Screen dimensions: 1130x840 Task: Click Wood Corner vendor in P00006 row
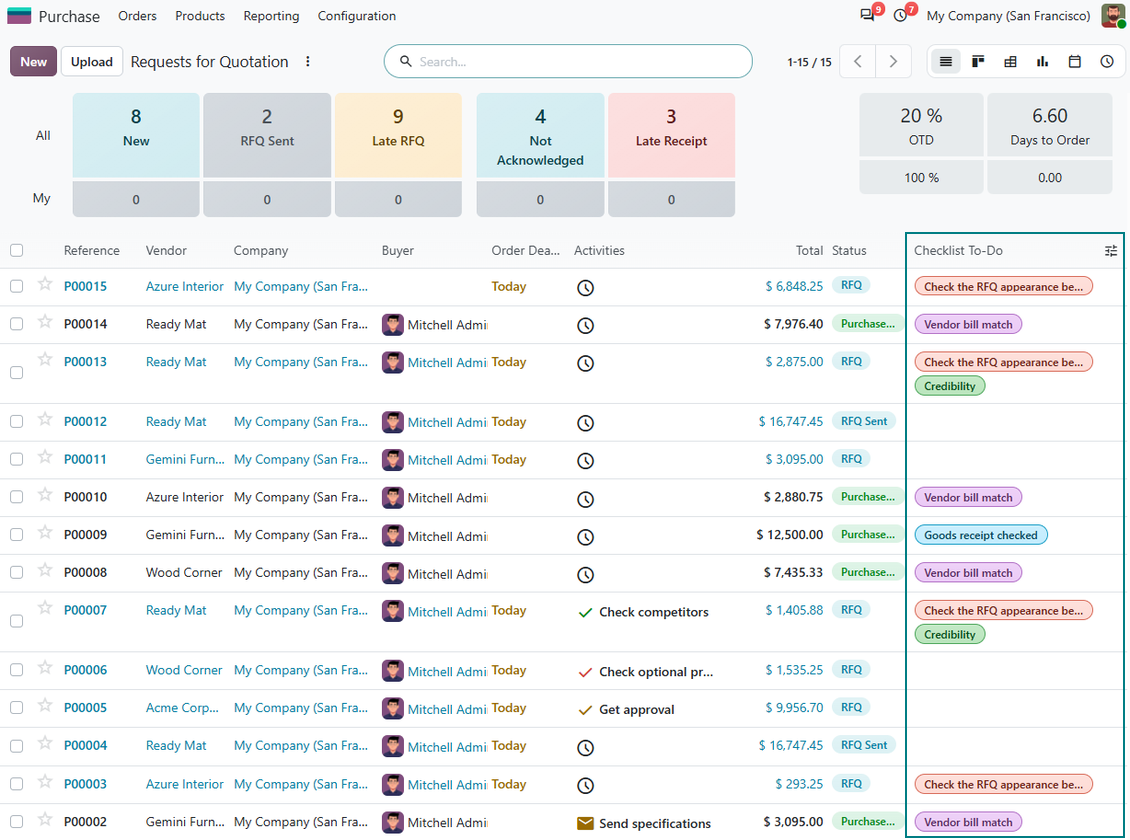(x=184, y=670)
